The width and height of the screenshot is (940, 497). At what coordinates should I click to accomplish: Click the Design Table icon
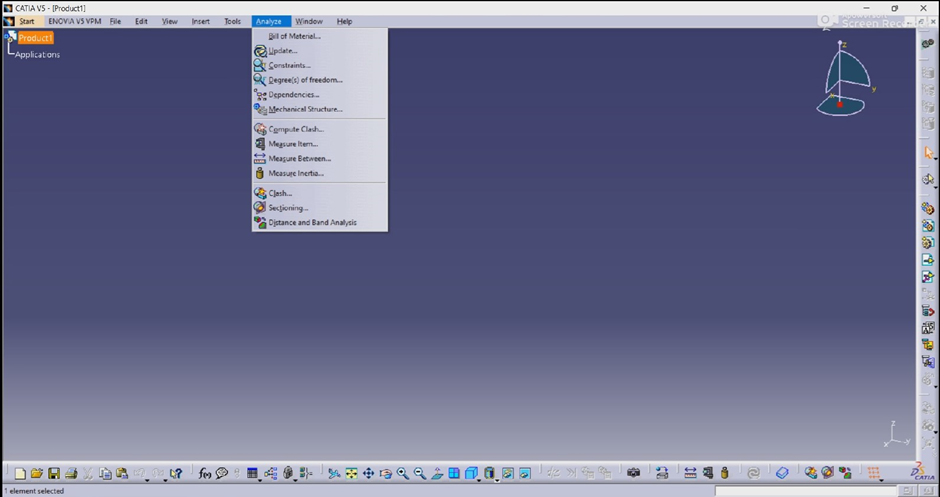[x=252, y=473]
